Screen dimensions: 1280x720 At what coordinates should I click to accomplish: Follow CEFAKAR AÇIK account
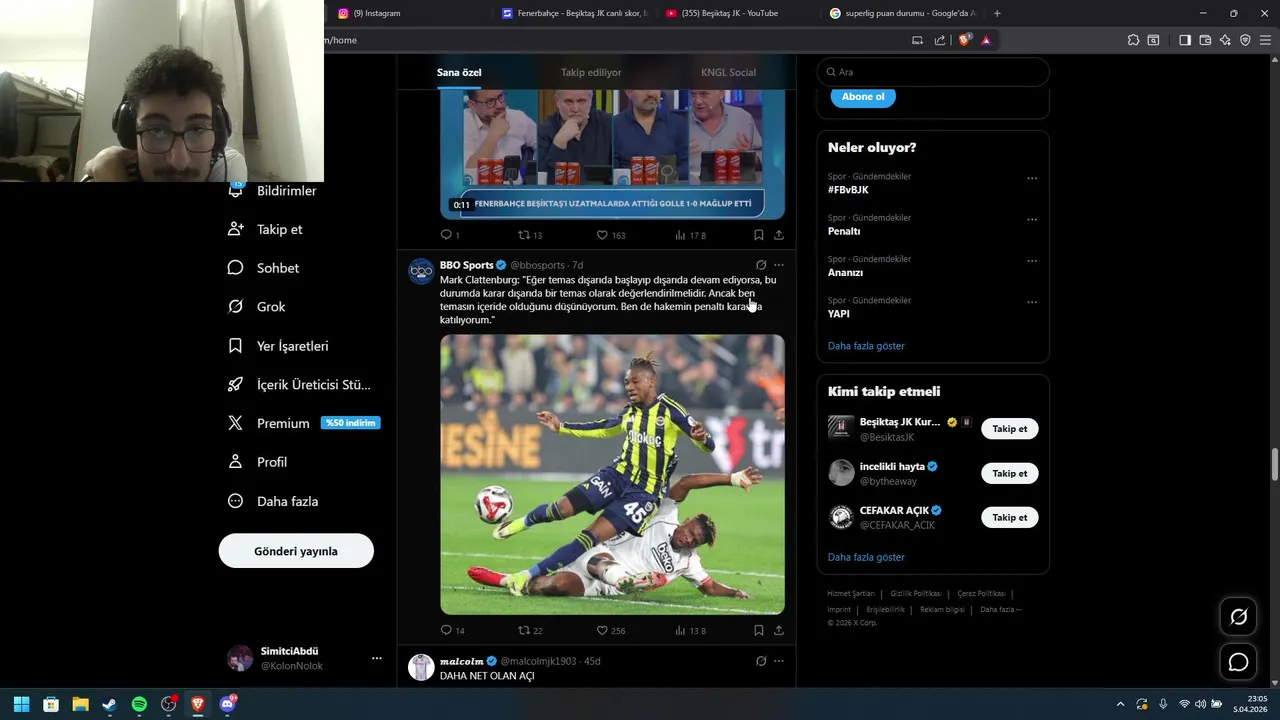(1010, 517)
